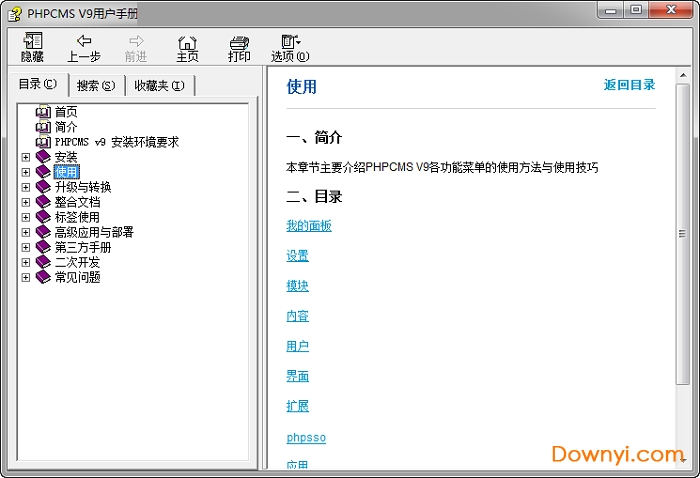Expand the 第三方手册 tree node
This screenshot has width=700, height=478.
[25, 247]
